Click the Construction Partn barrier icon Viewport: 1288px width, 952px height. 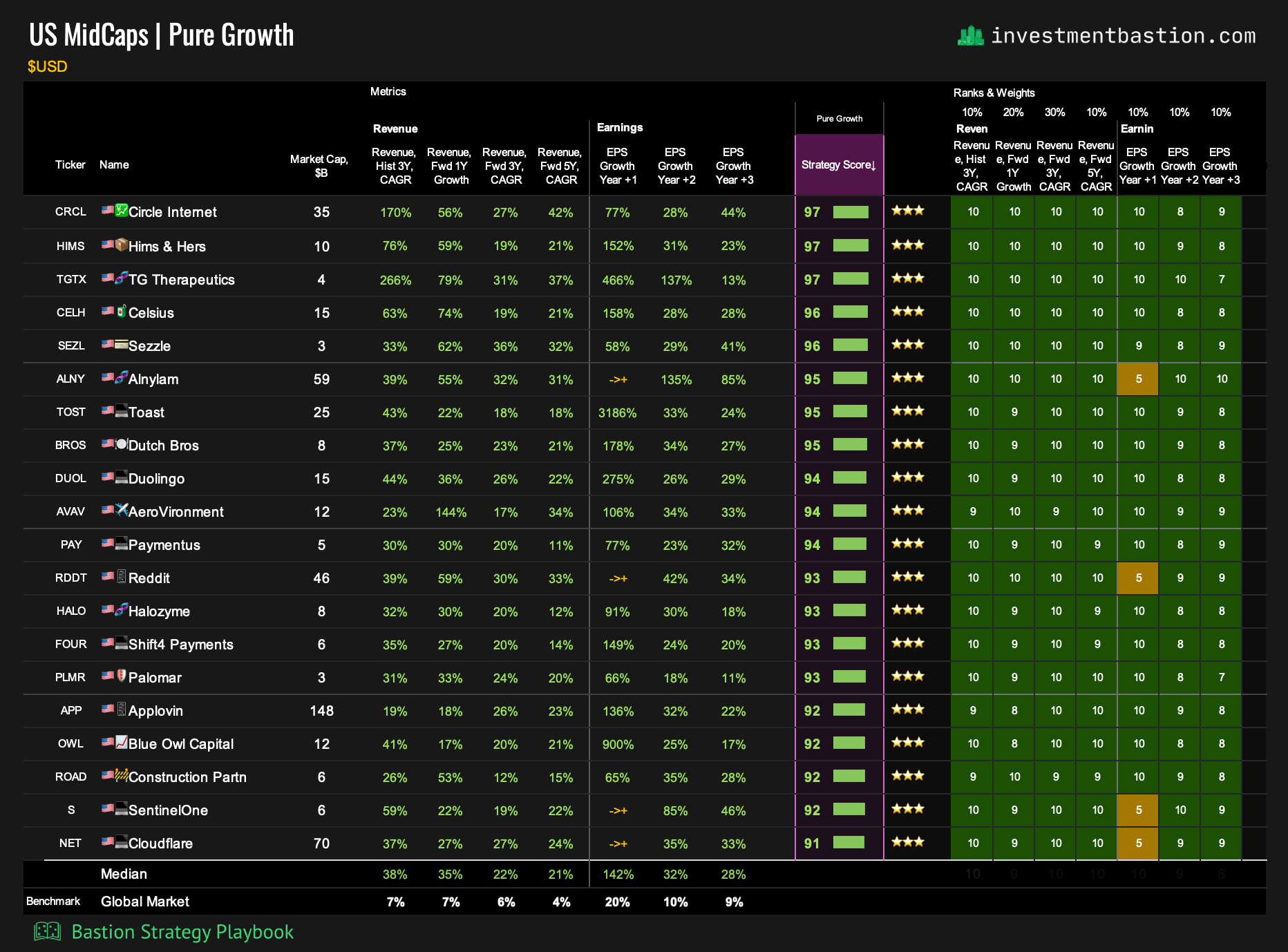pyautogui.click(x=122, y=775)
